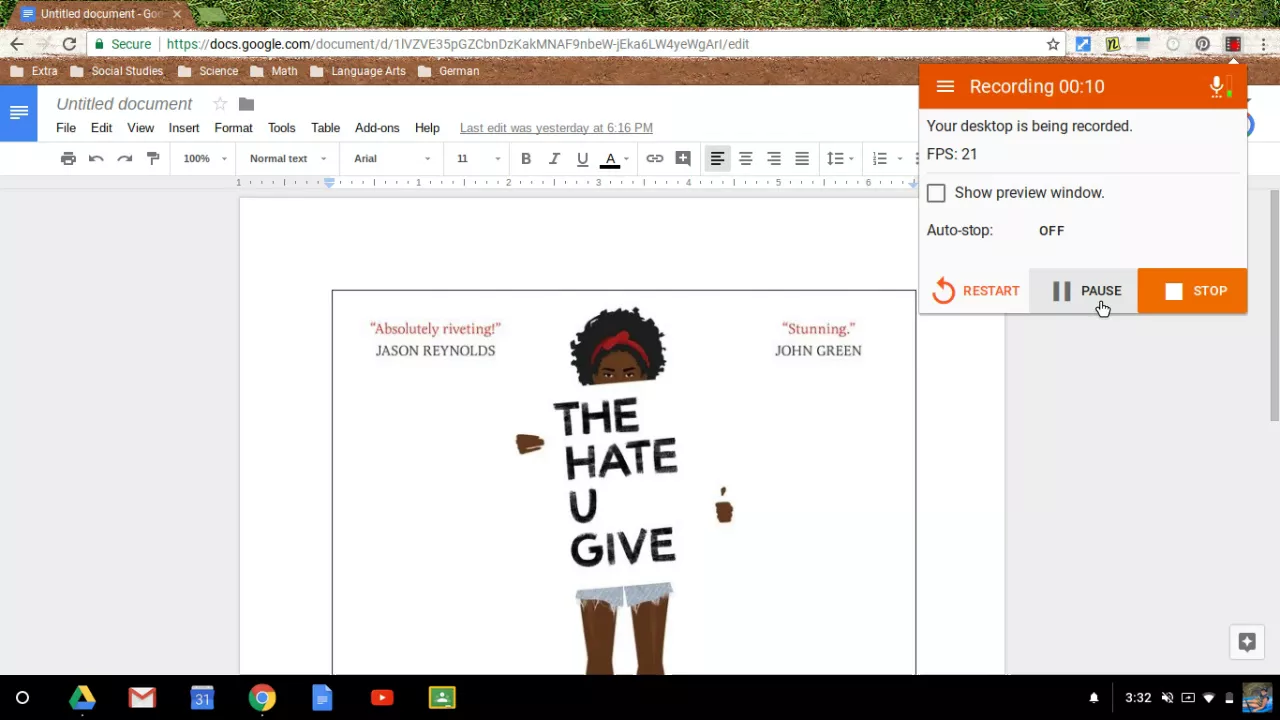Open line spacing options
Screen dimensions: 1280x720
coord(838,158)
